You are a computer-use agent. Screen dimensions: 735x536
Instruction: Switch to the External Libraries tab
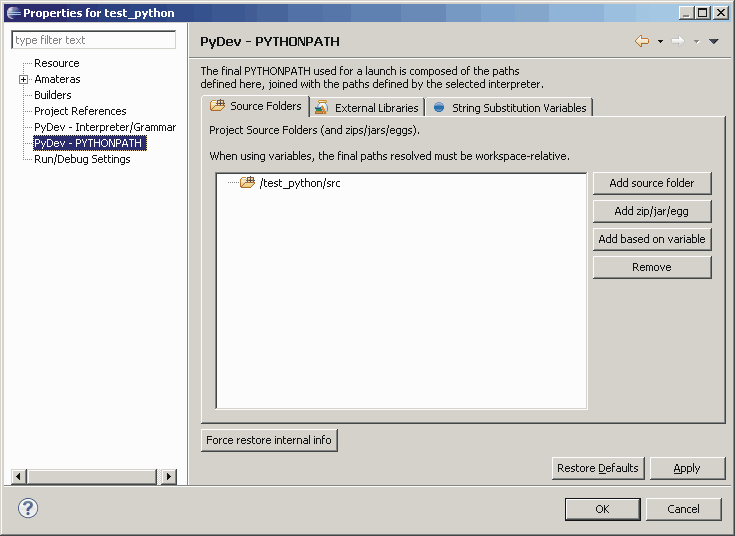[367, 107]
